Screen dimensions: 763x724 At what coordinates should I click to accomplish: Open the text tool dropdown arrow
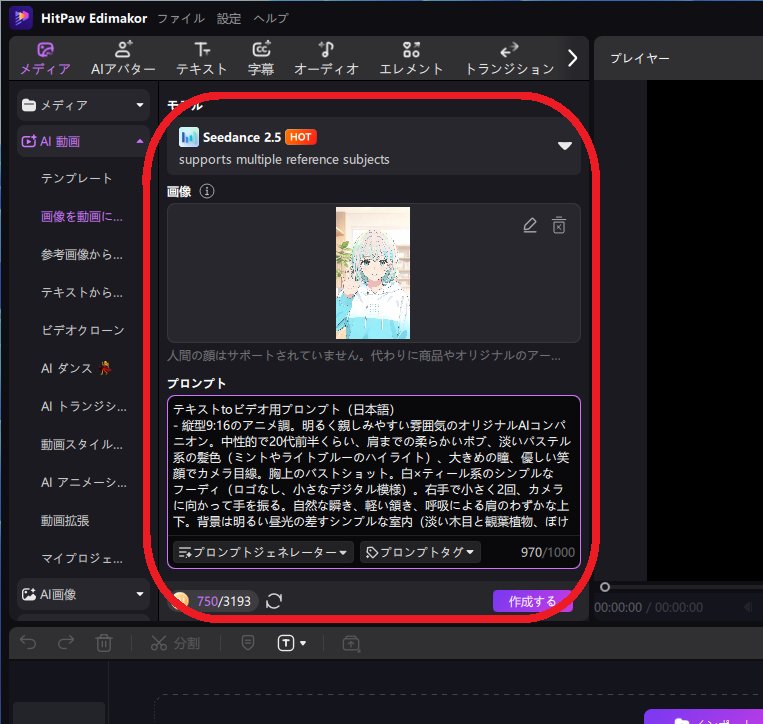pos(303,643)
